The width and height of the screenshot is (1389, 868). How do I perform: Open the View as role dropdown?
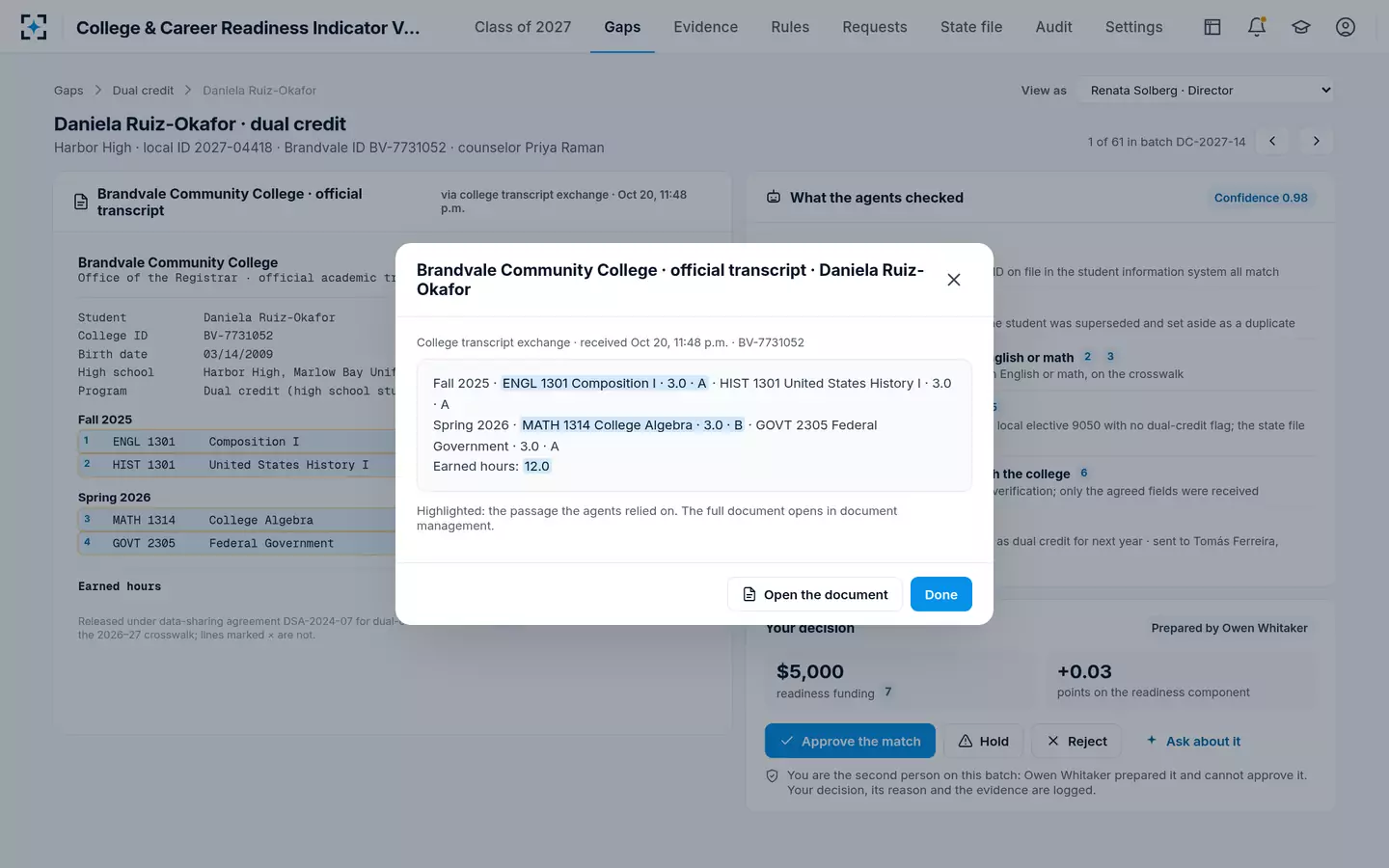(1206, 90)
